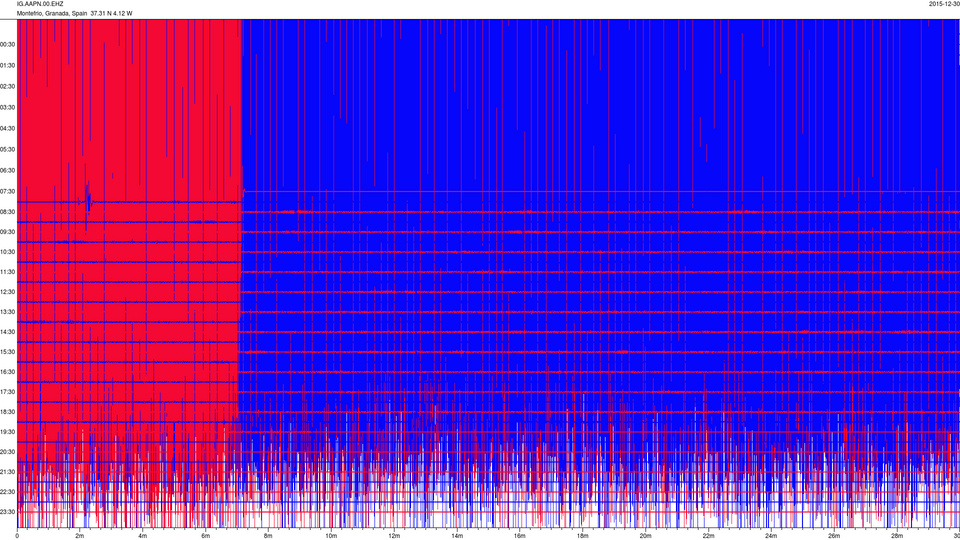The width and height of the screenshot is (960, 540).
Task: Click the 2m axis tick label
Action: pos(80,536)
